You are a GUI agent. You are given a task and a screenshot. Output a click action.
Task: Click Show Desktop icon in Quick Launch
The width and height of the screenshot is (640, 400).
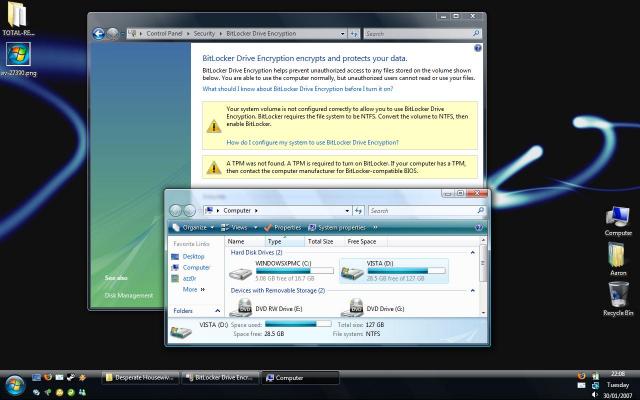(x=36, y=377)
